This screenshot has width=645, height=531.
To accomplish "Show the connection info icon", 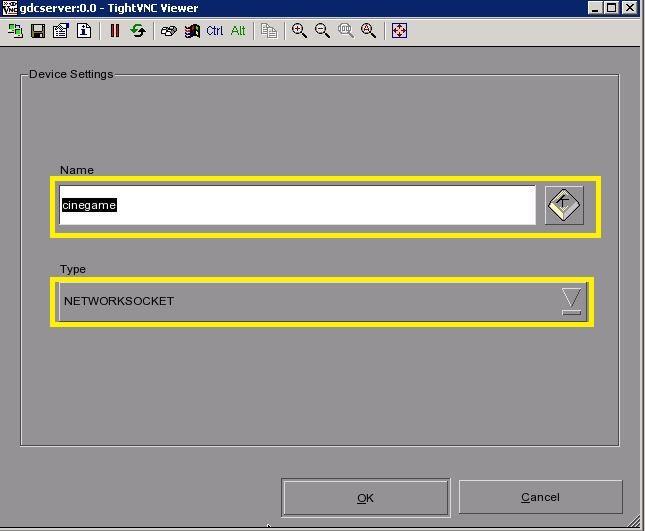I will [84, 31].
